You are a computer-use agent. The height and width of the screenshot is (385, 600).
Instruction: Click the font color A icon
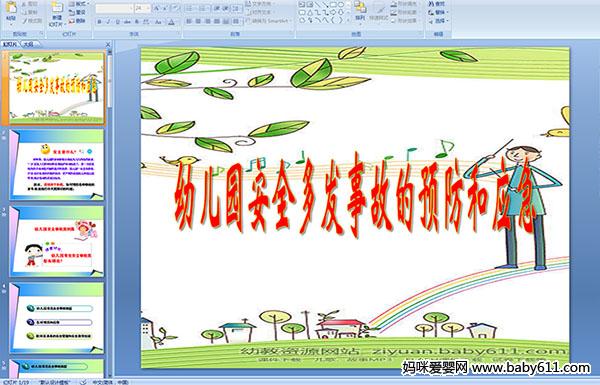pyautogui.click(x=171, y=22)
